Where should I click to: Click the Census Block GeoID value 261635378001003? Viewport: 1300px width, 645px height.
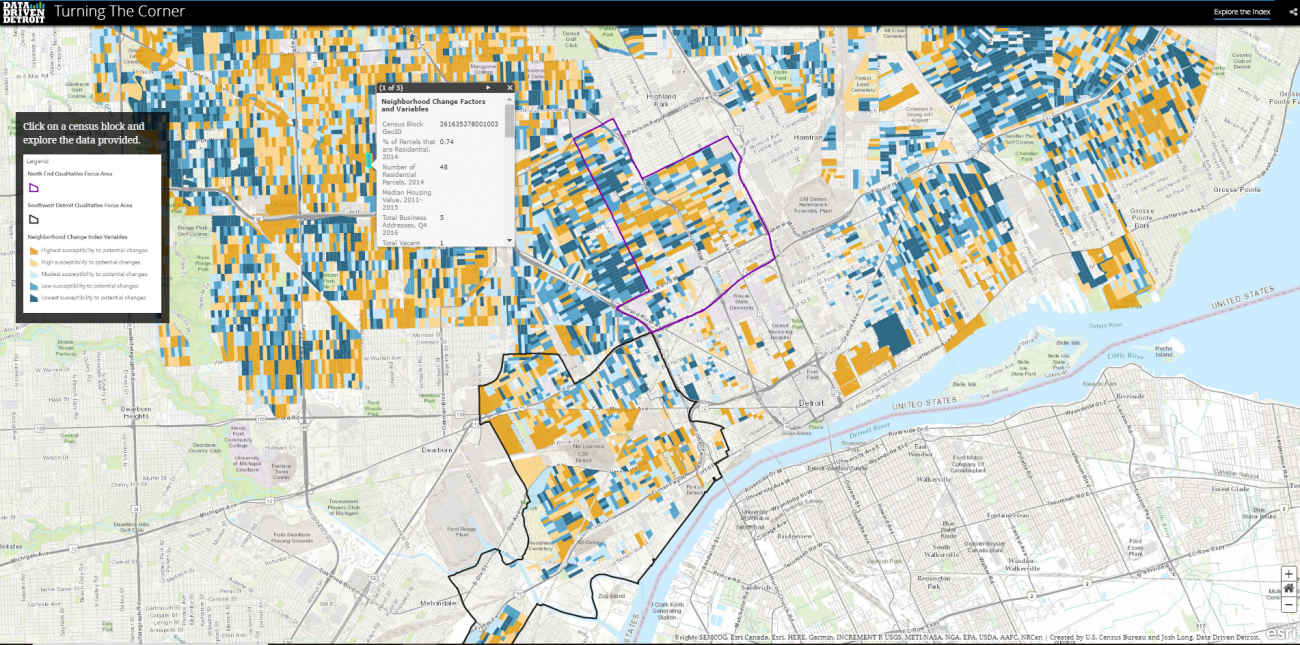point(468,124)
